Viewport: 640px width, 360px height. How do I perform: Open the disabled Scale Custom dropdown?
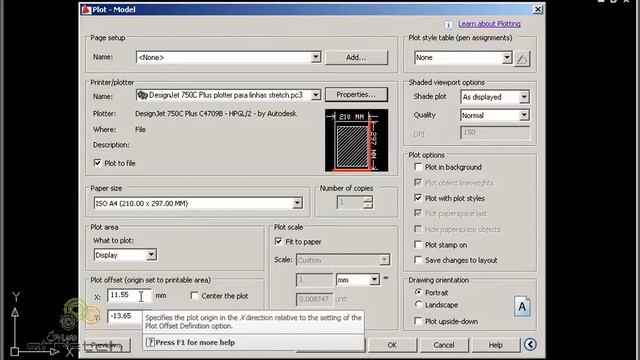(x=384, y=260)
